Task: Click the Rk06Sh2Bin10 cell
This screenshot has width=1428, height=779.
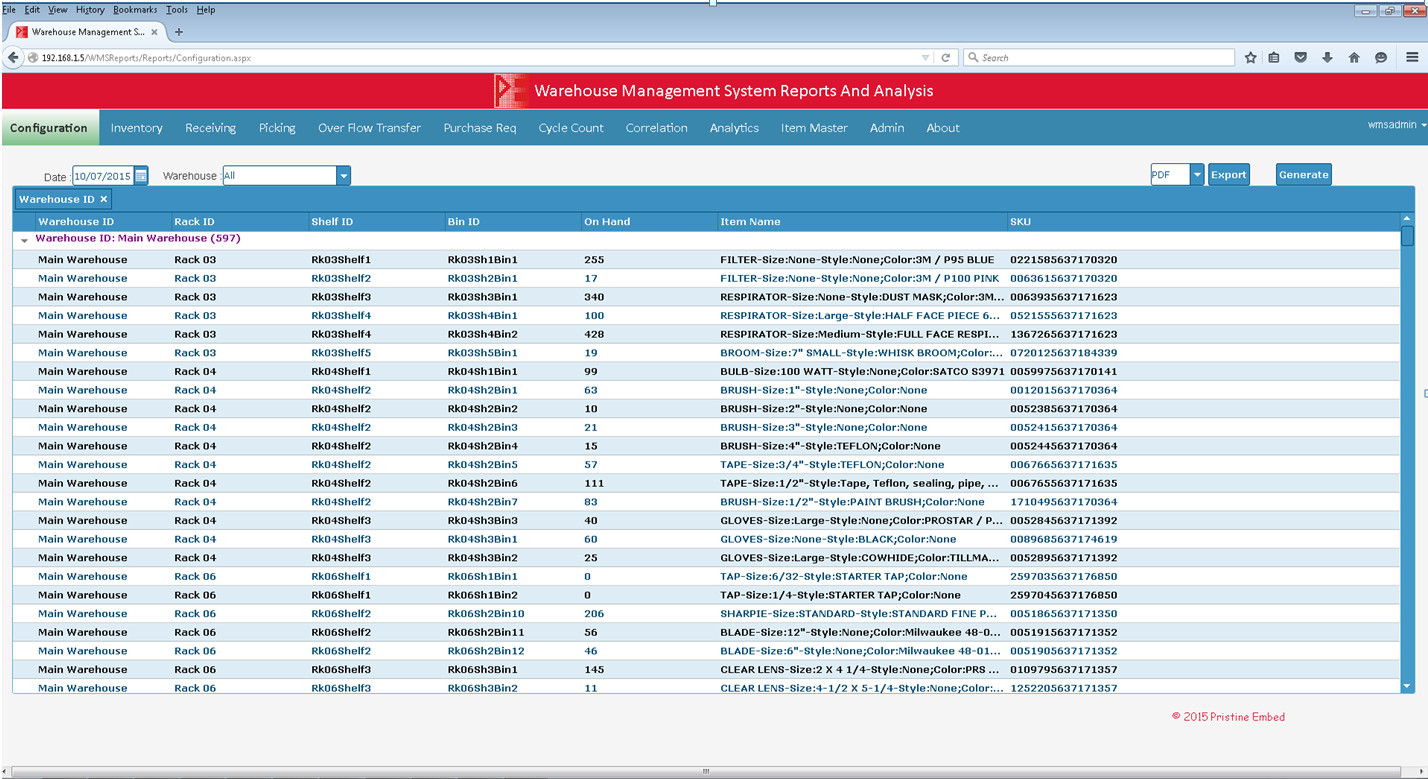Action: (x=485, y=614)
